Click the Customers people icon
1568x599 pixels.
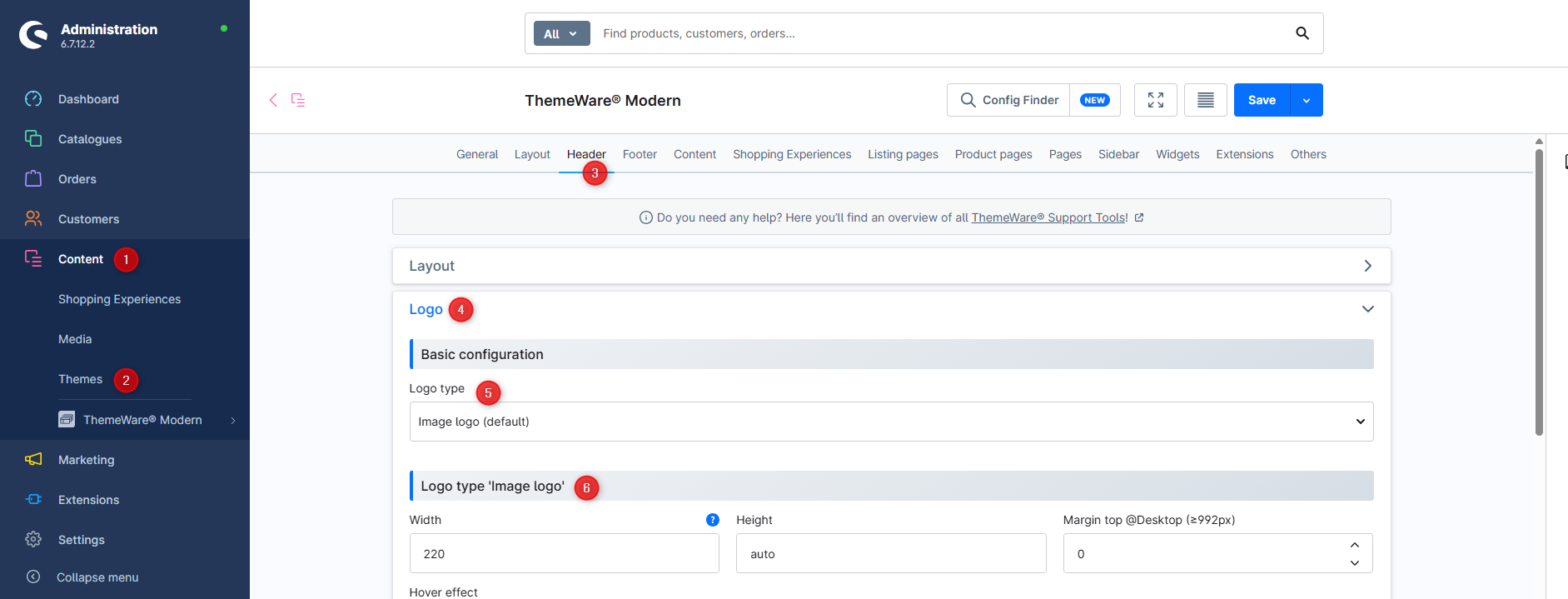click(33, 219)
